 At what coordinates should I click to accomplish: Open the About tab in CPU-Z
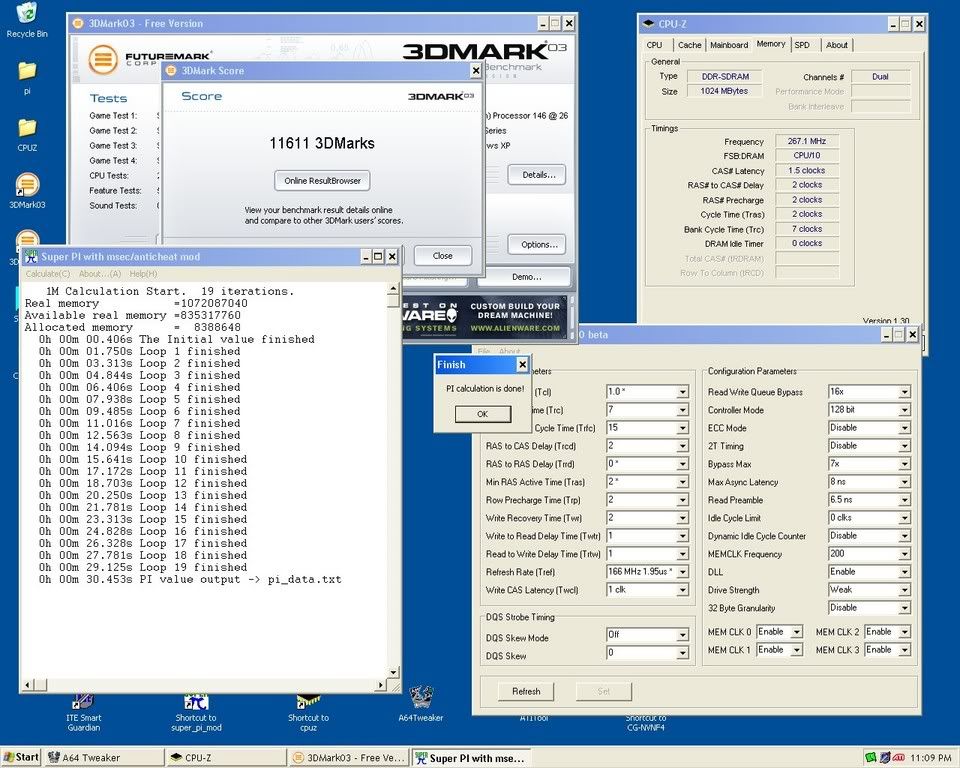tap(836, 45)
